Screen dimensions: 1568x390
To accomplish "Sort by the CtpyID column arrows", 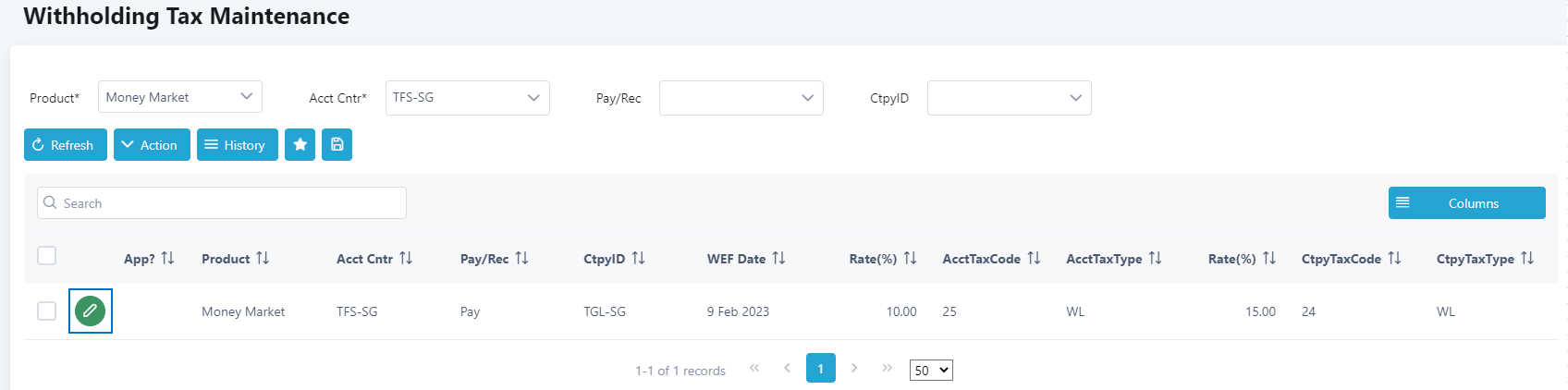I will pos(638,258).
